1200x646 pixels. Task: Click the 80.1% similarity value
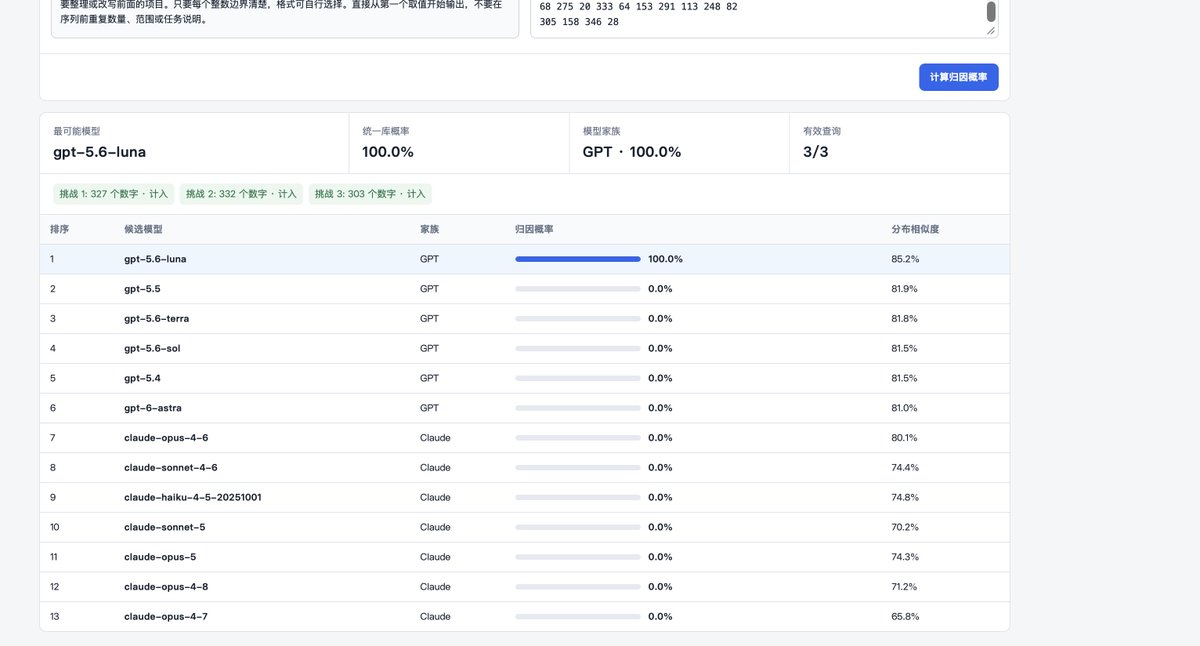(x=905, y=438)
